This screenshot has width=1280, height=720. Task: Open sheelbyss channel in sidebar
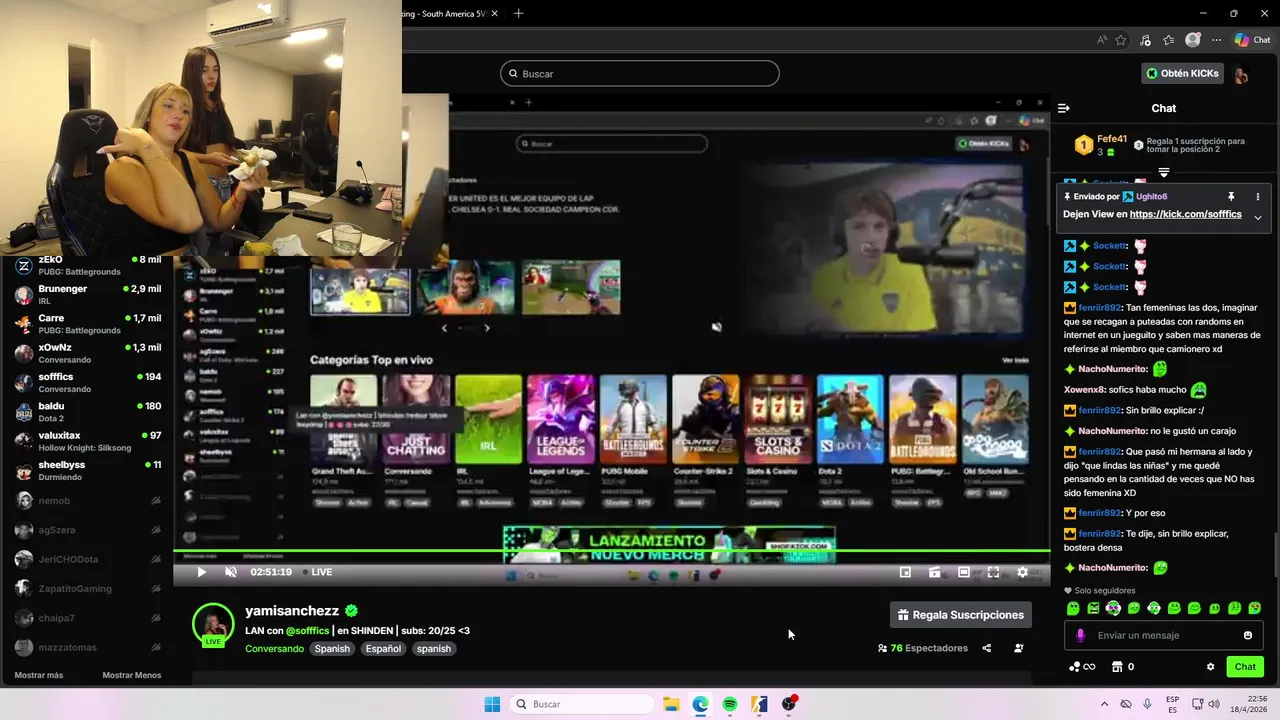tap(88, 471)
